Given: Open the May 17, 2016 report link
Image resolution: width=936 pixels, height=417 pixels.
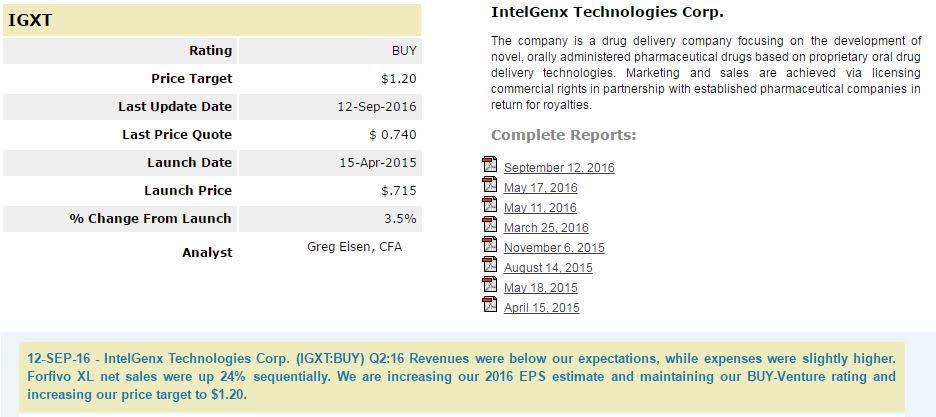Looking at the screenshot, I should click(540, 188).
